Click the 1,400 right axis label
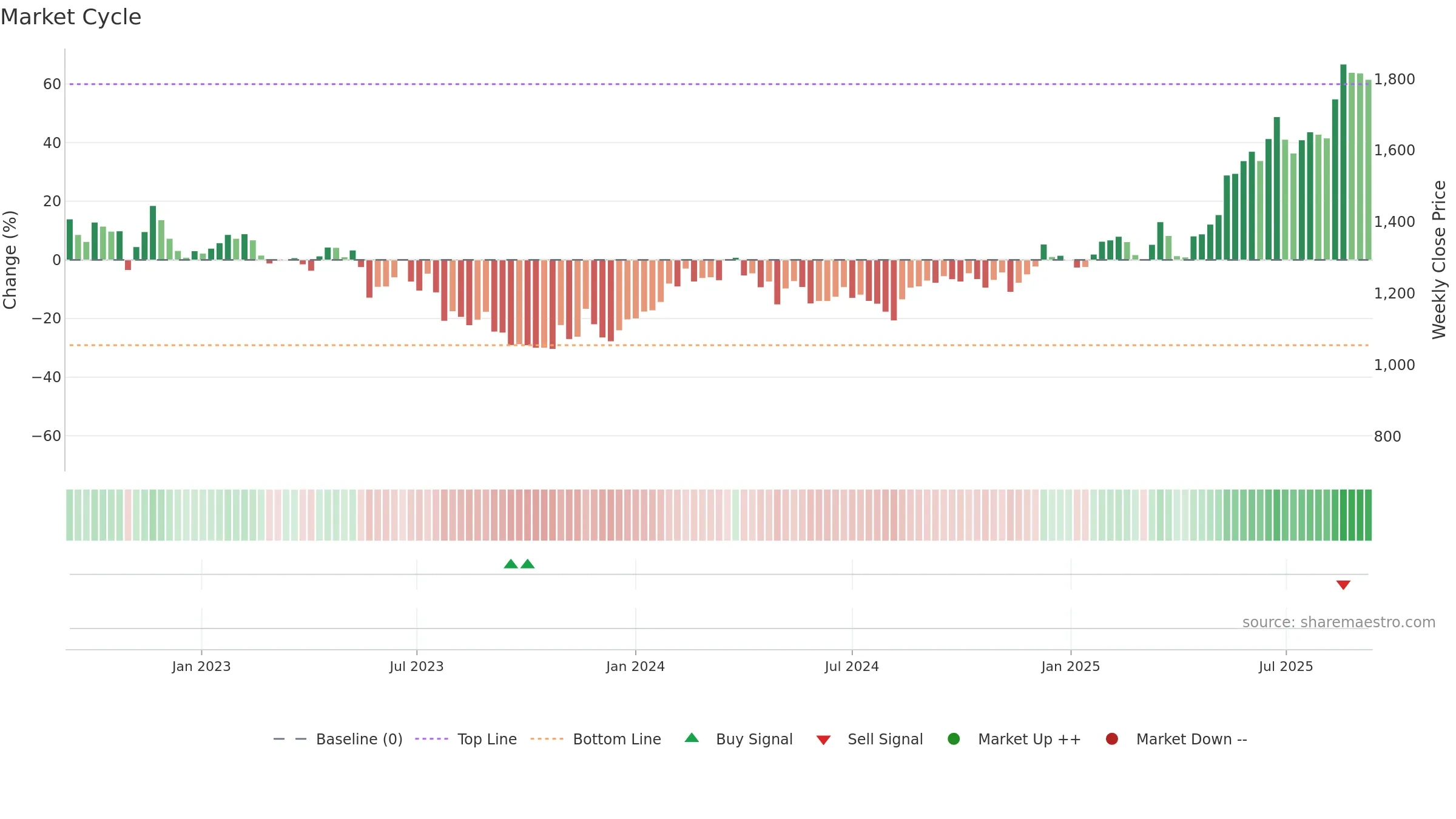Image resolution: width=1456 pixels, height=819 pixels. coord(1395,222)
